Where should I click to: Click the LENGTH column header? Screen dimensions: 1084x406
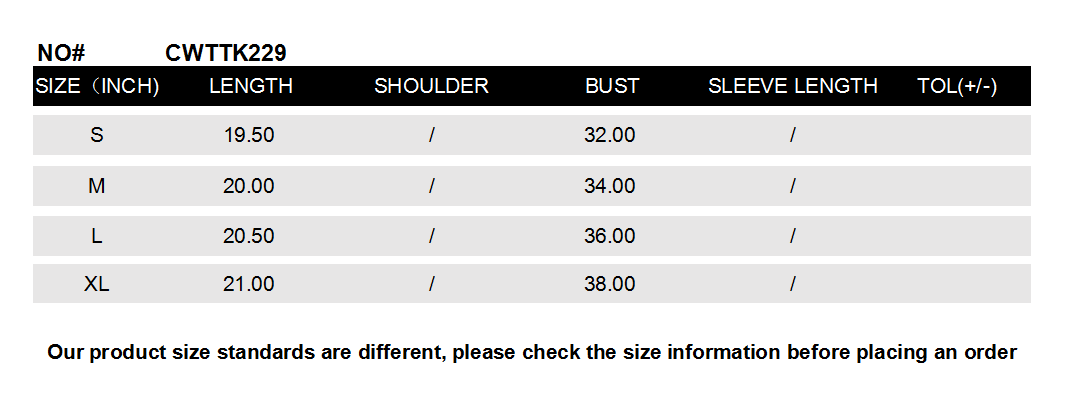tap(250, 86)
